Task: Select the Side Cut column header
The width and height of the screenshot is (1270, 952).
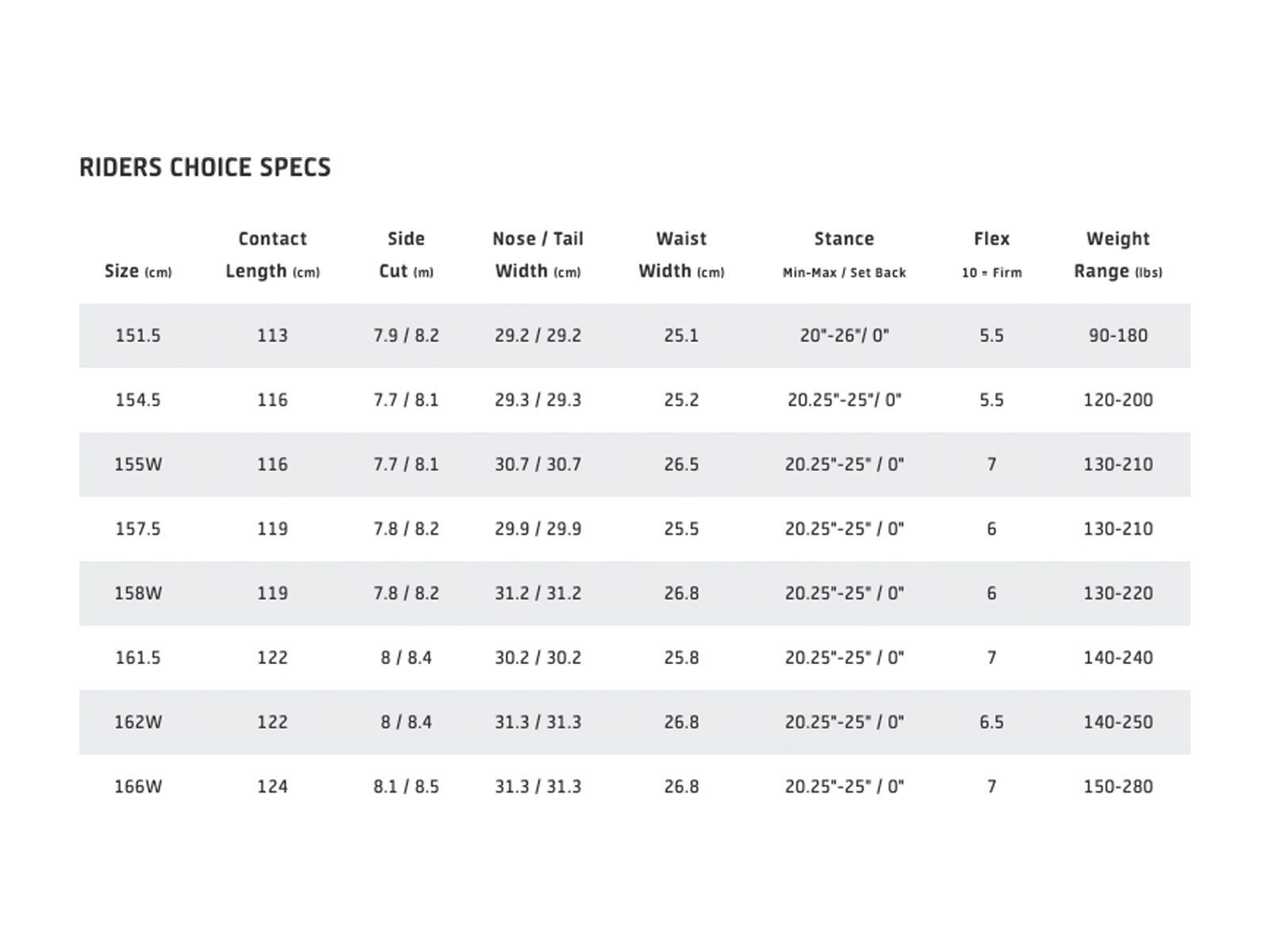Action: coord(406,255)
